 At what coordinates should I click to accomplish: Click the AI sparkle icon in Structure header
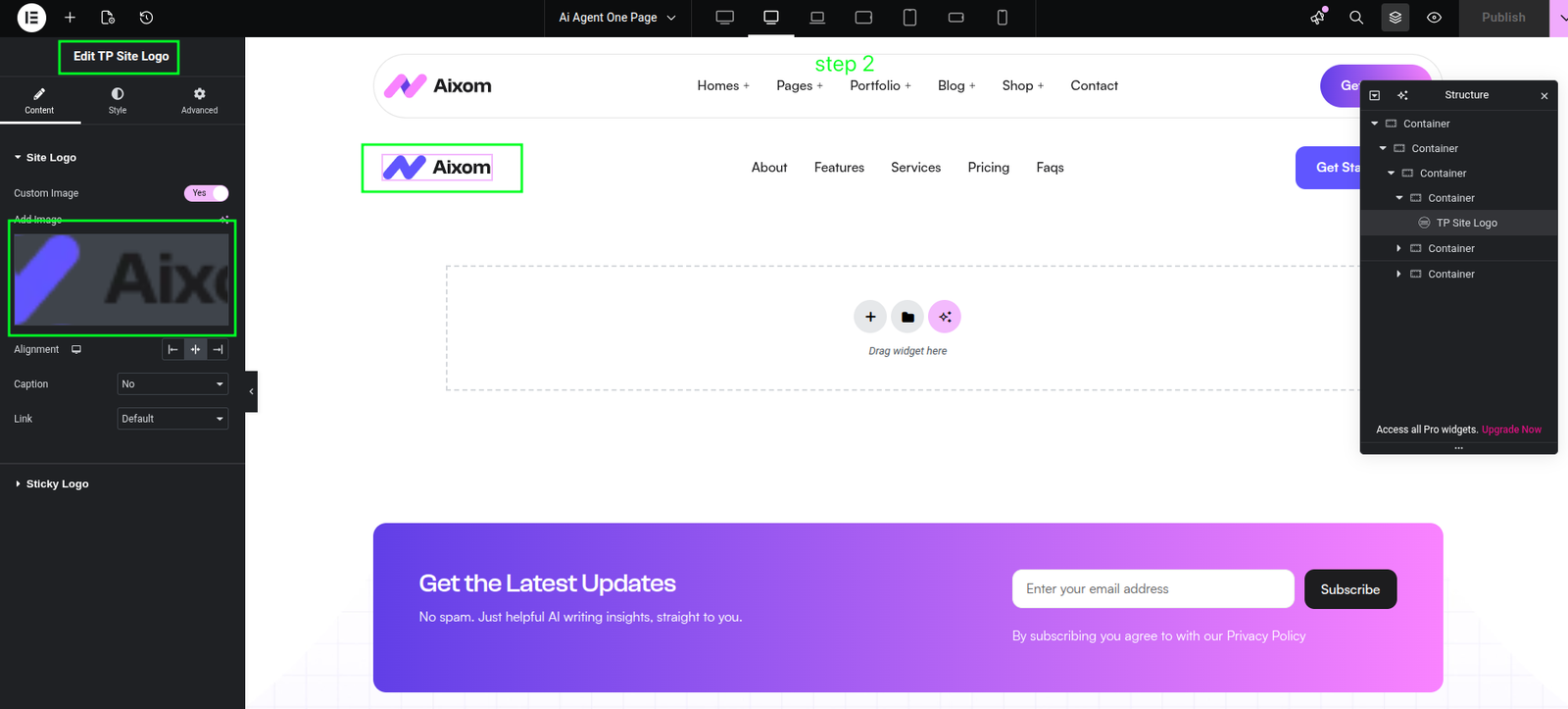(x=1402, y=95)
